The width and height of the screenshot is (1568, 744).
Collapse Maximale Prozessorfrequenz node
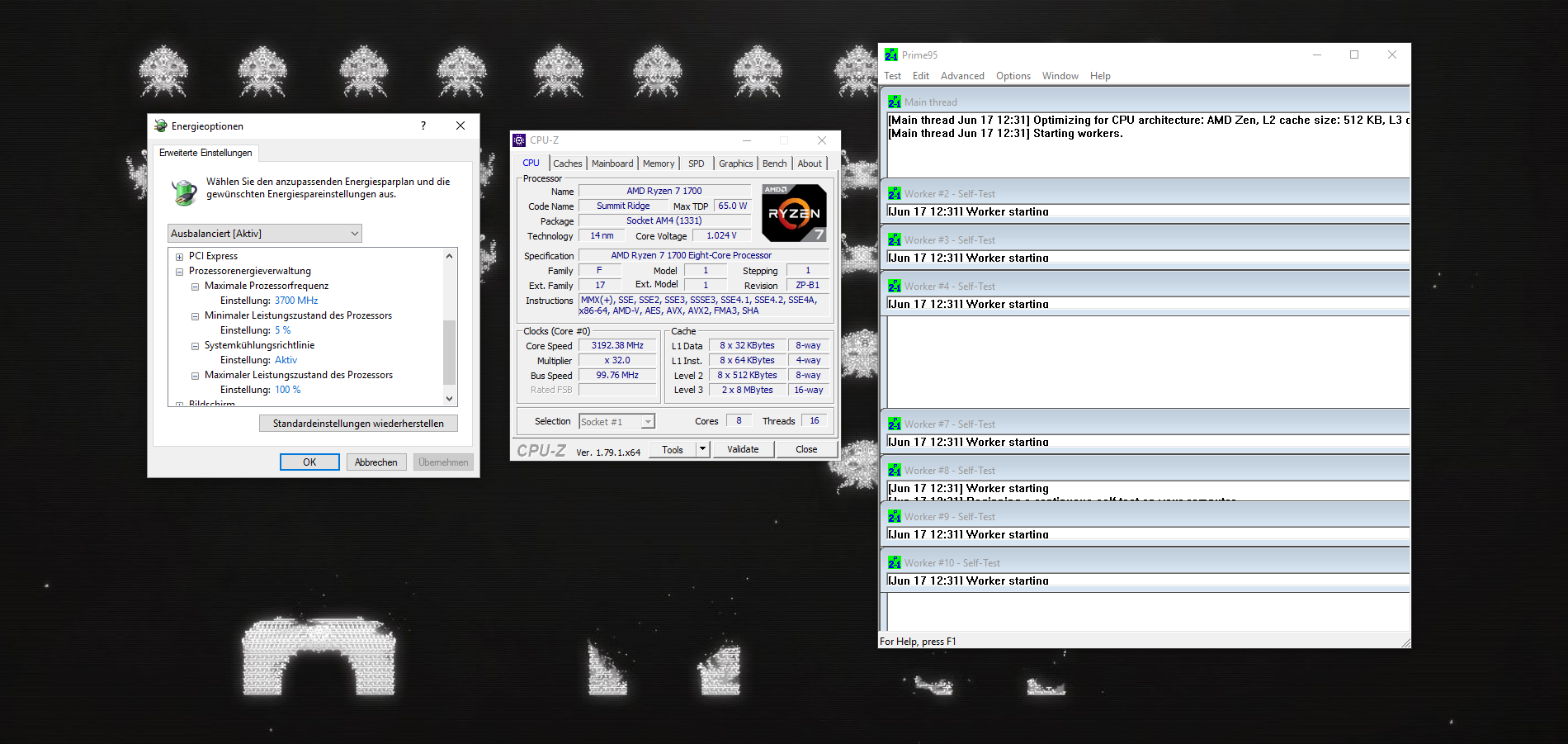pos(195,287)
